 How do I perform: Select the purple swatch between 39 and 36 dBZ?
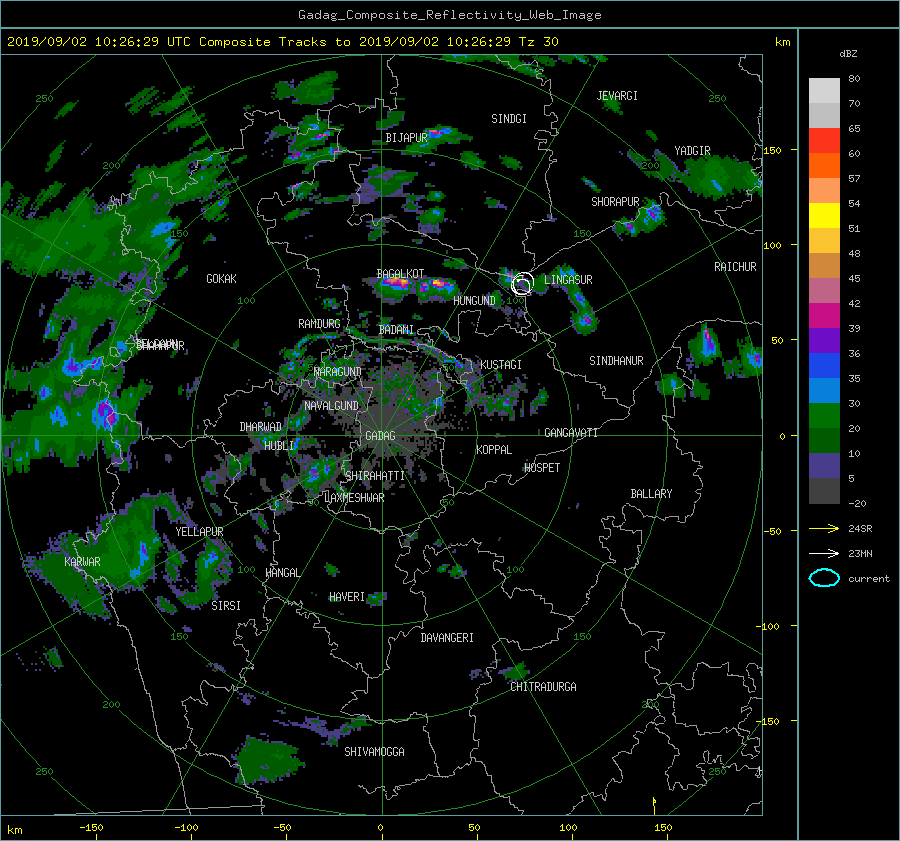824,341
